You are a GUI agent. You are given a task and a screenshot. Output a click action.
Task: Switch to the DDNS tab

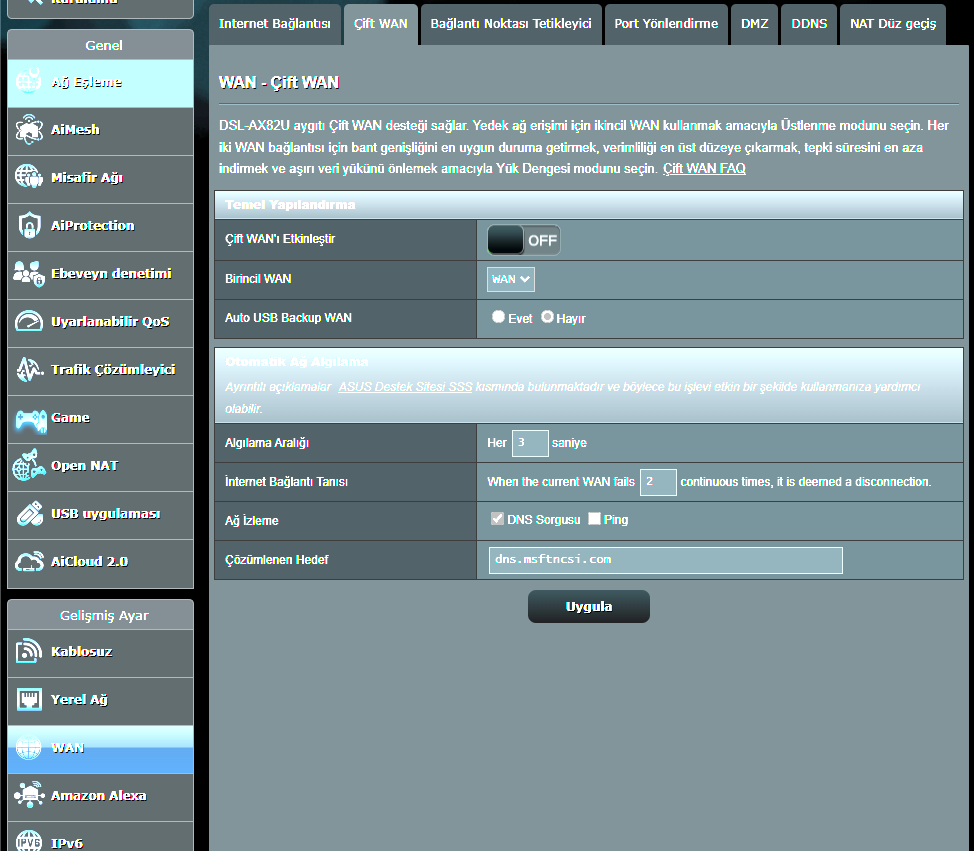coord(809,24)
